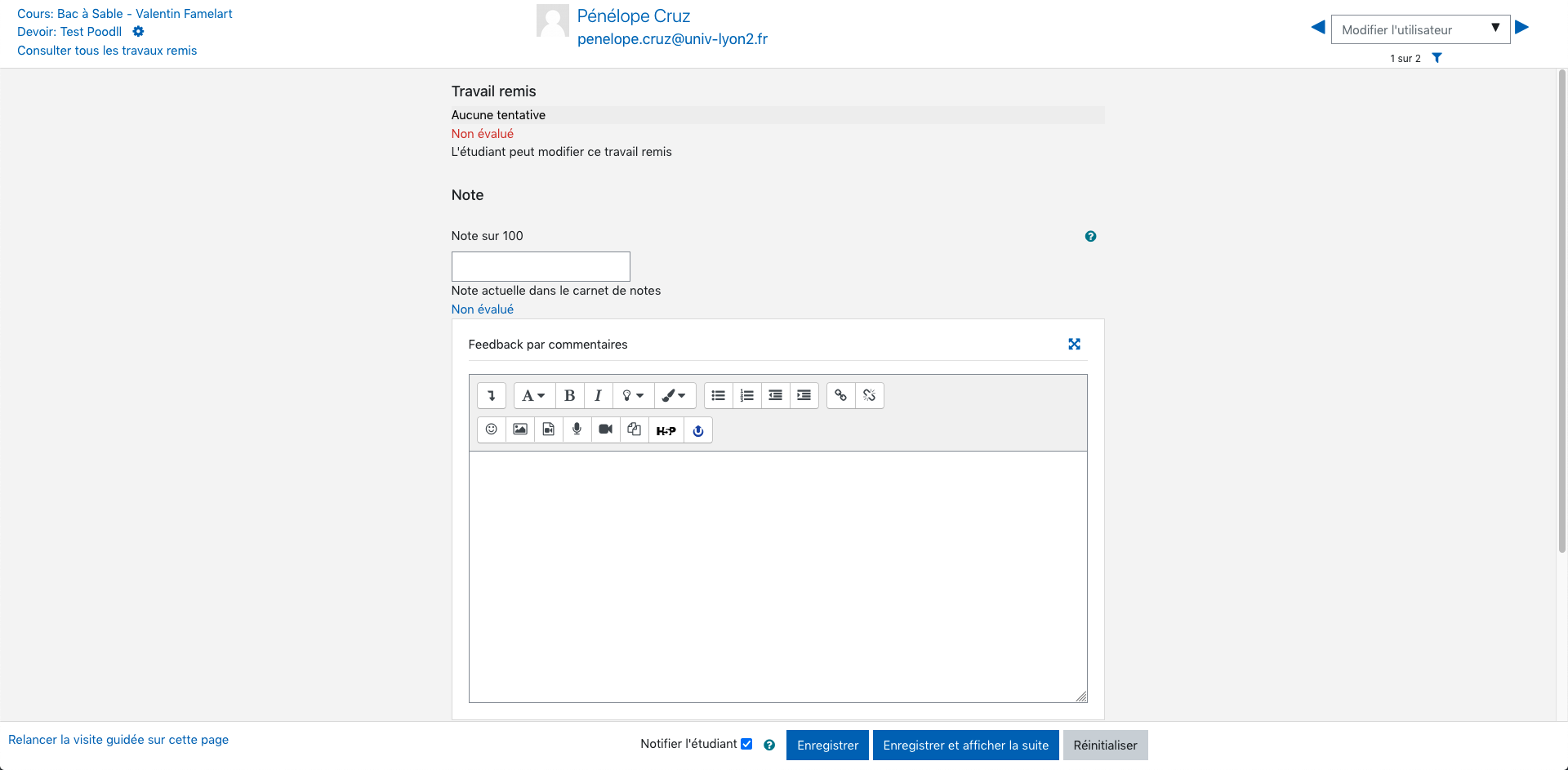Insert an ordered numbered list

[746, 395]
